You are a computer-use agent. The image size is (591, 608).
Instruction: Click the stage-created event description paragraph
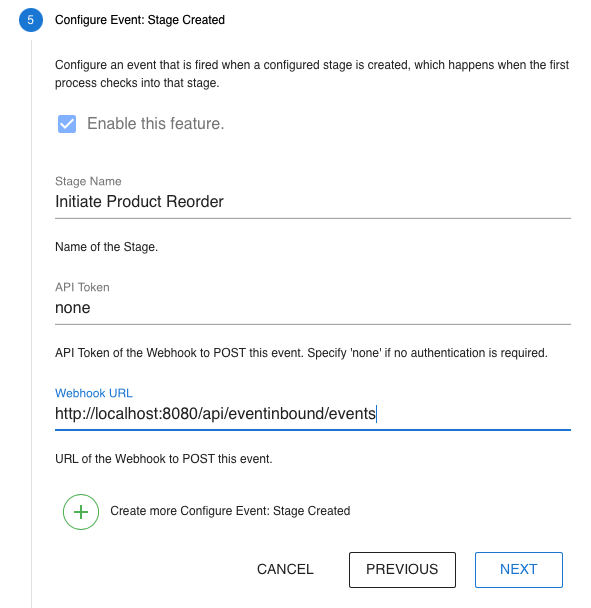(x=312, y=74)
